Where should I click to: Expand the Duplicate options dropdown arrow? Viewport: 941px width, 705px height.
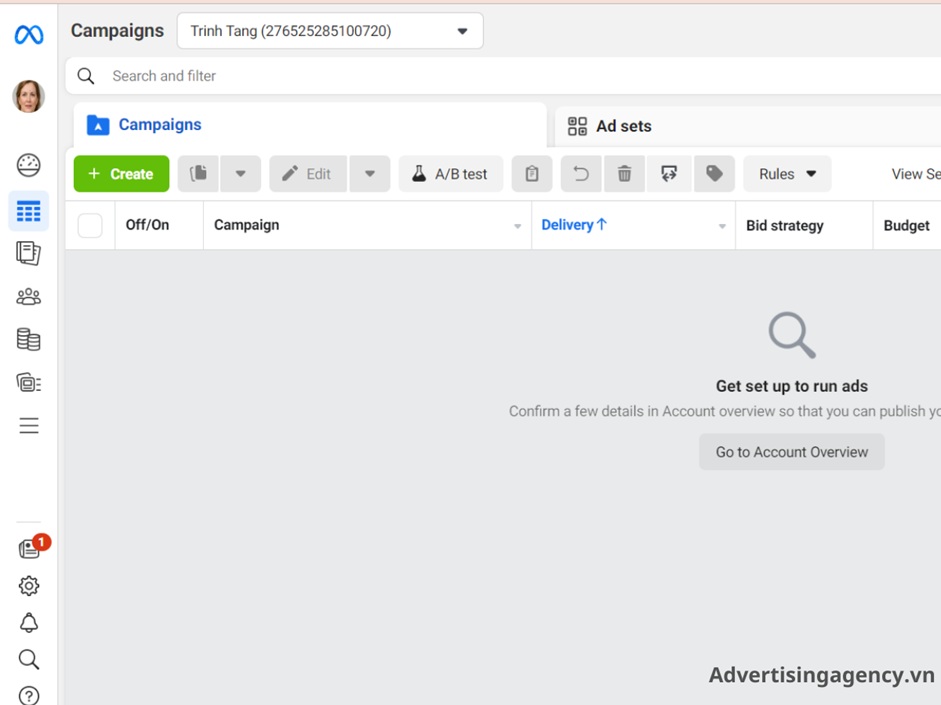tap(241, 174)
